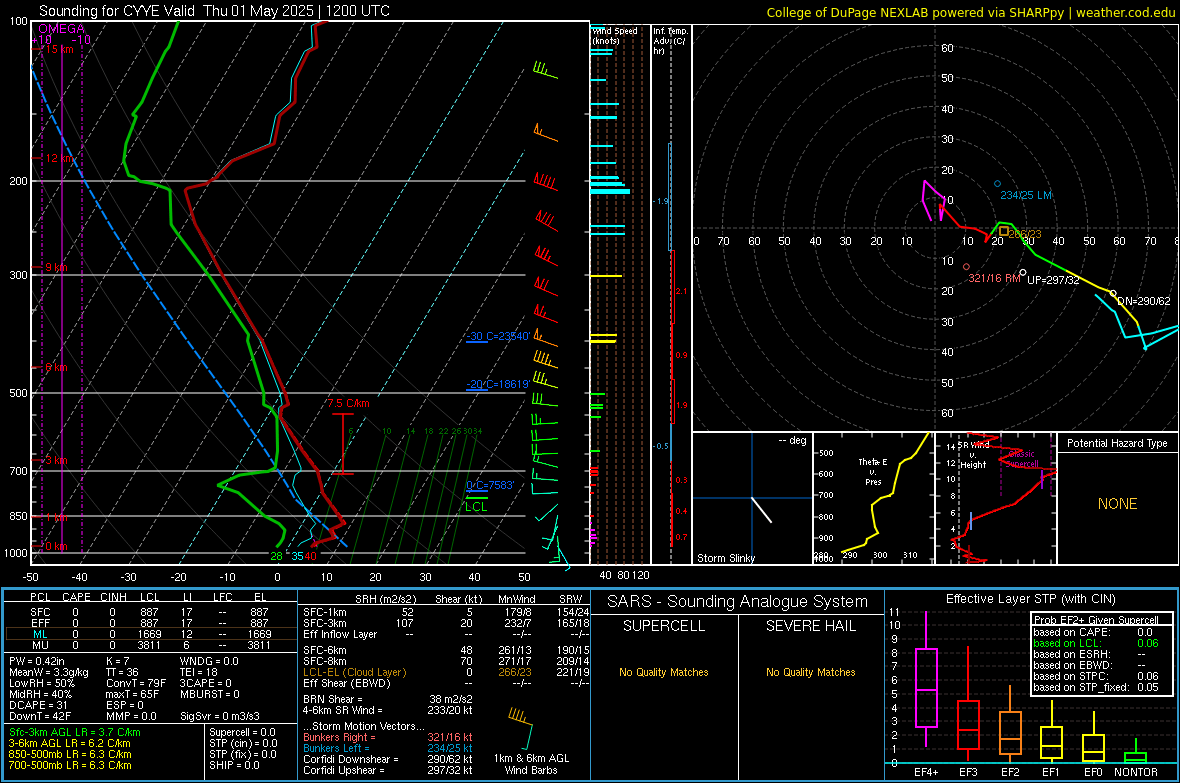Viewport: 1180px width, 783px height.
Task: Click the 'Classic Supercell' label in SR wind panel
Action: [1021, 459]
